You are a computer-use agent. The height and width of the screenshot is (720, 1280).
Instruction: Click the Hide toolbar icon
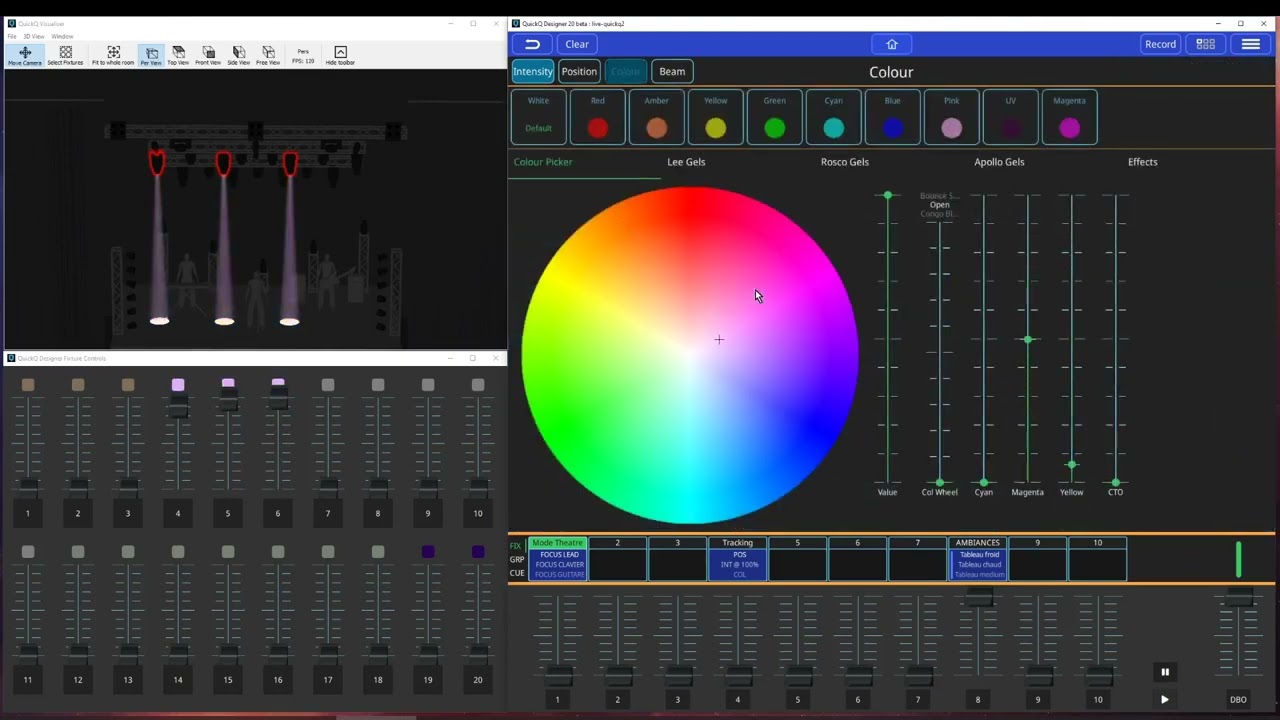[340, 56]
